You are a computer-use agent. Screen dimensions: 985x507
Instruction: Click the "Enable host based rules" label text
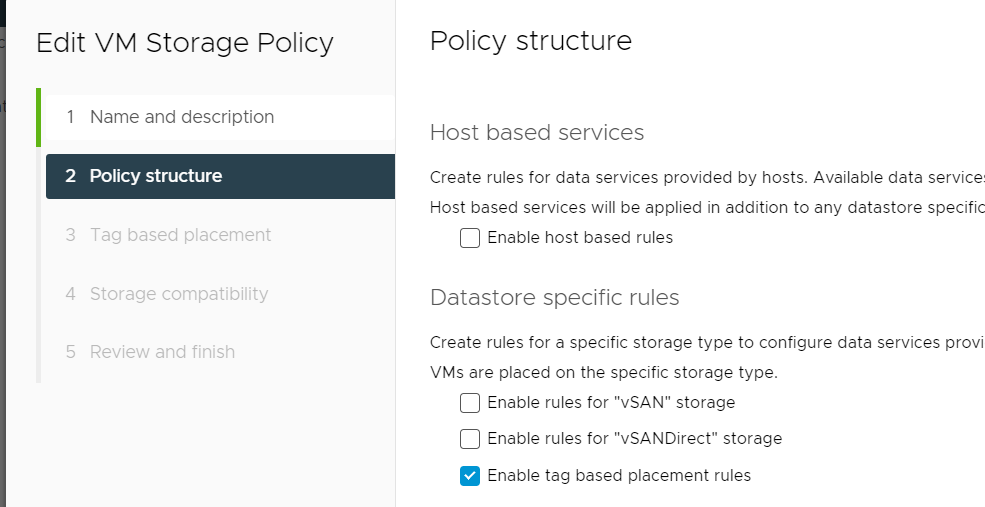click(580, 238)
